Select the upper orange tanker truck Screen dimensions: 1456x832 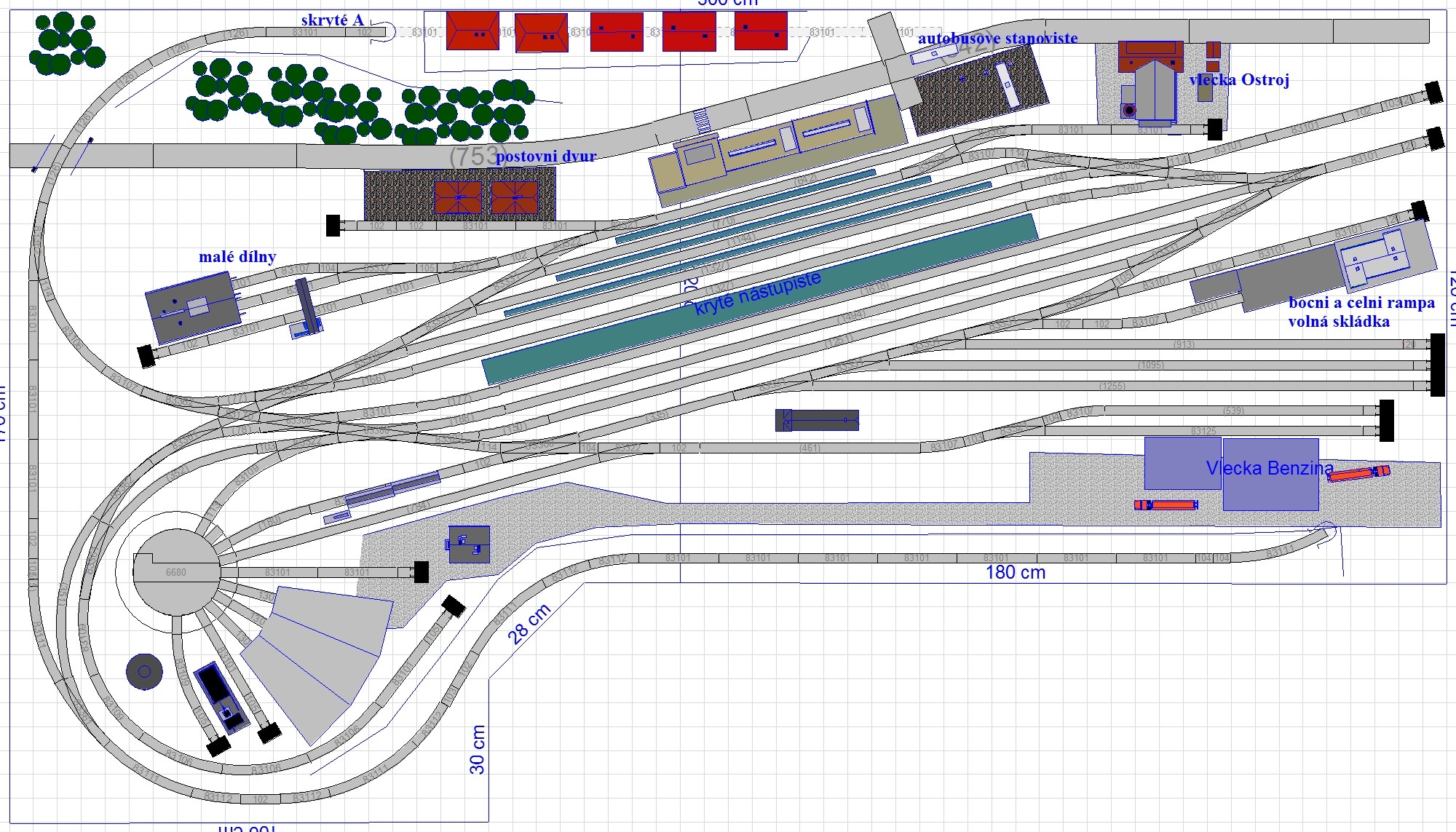(x=1358, y=473)
